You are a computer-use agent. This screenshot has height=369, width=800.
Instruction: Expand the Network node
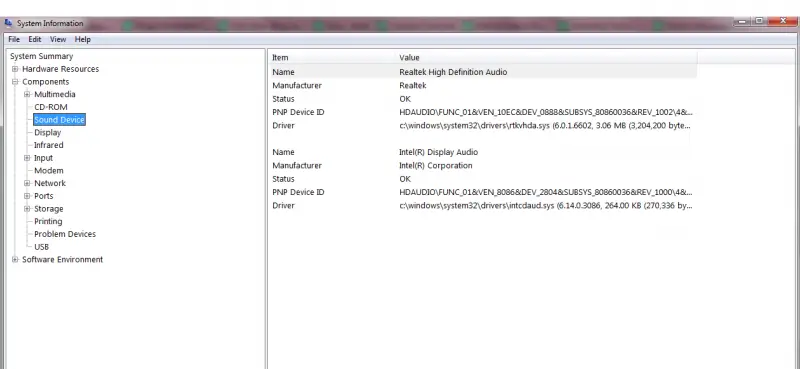(27, 183)
